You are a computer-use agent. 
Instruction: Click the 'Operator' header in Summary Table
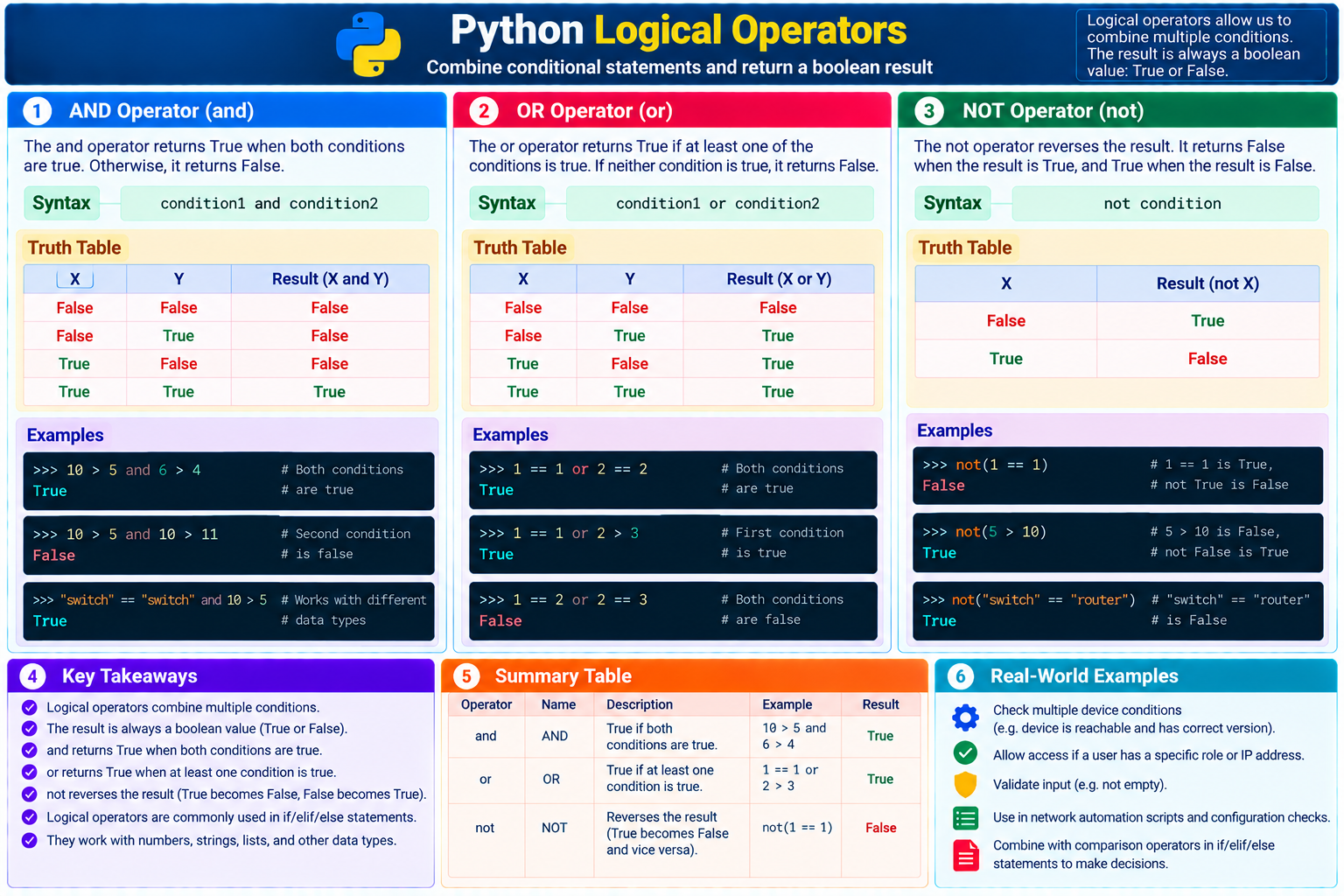(486, 704)
